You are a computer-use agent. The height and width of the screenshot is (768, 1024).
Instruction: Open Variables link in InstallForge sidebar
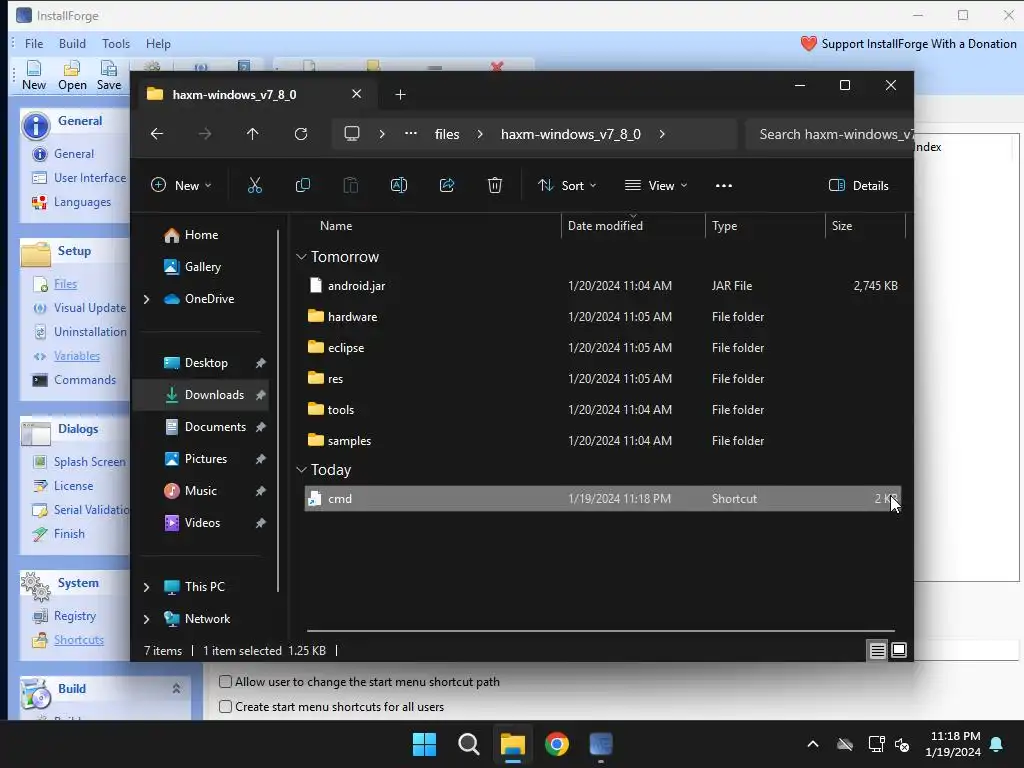(77, 356)
